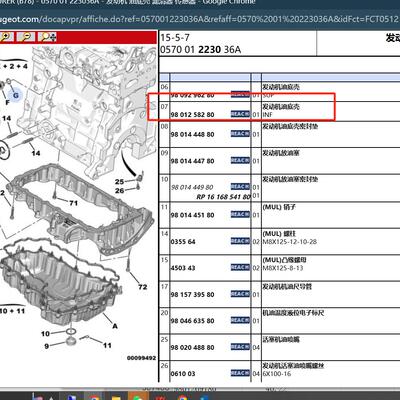Click part number 98 014 451 80
Viewport: 400px width, 400px height.
192,215
